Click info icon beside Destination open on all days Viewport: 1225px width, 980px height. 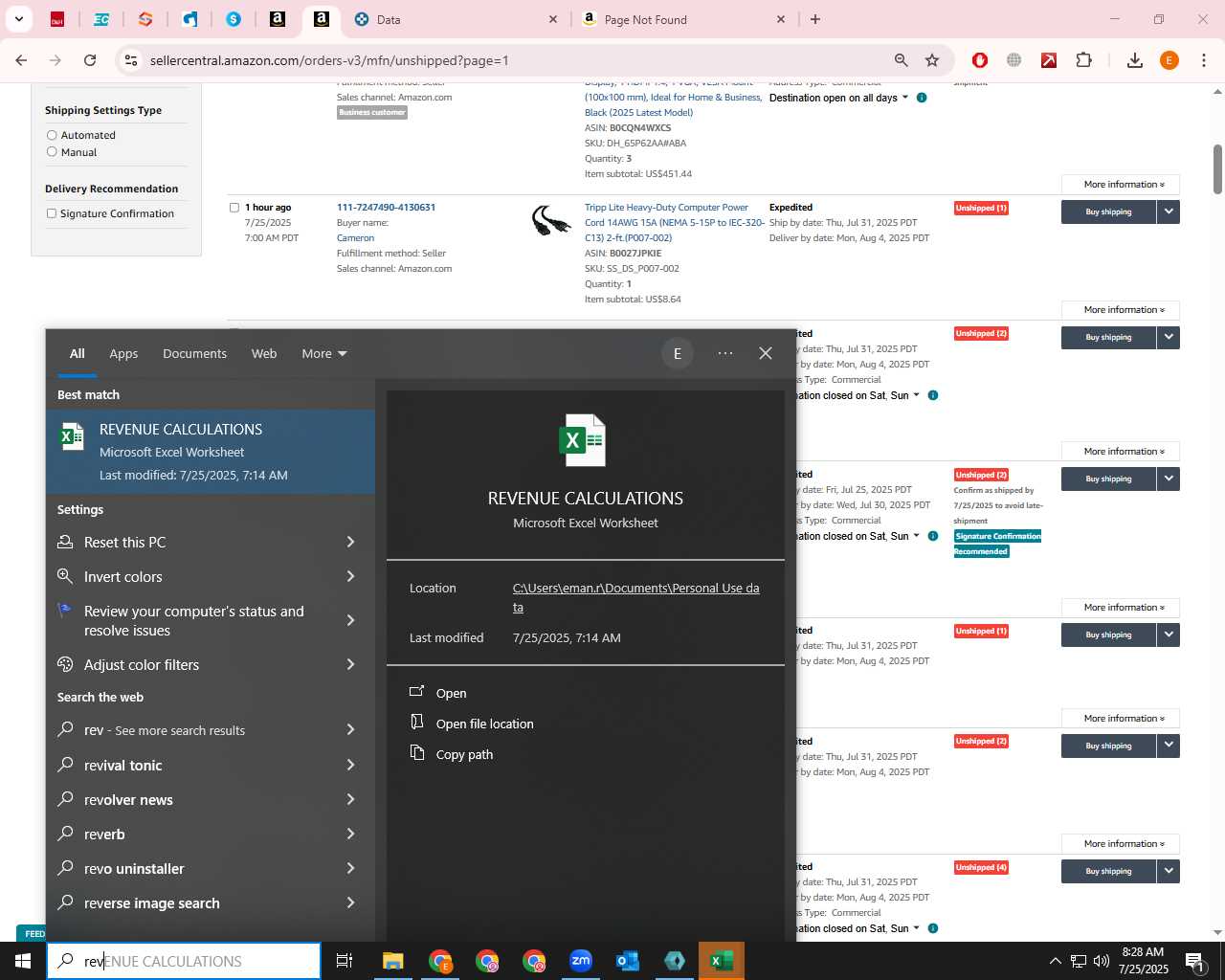click(x=922, y=98)
